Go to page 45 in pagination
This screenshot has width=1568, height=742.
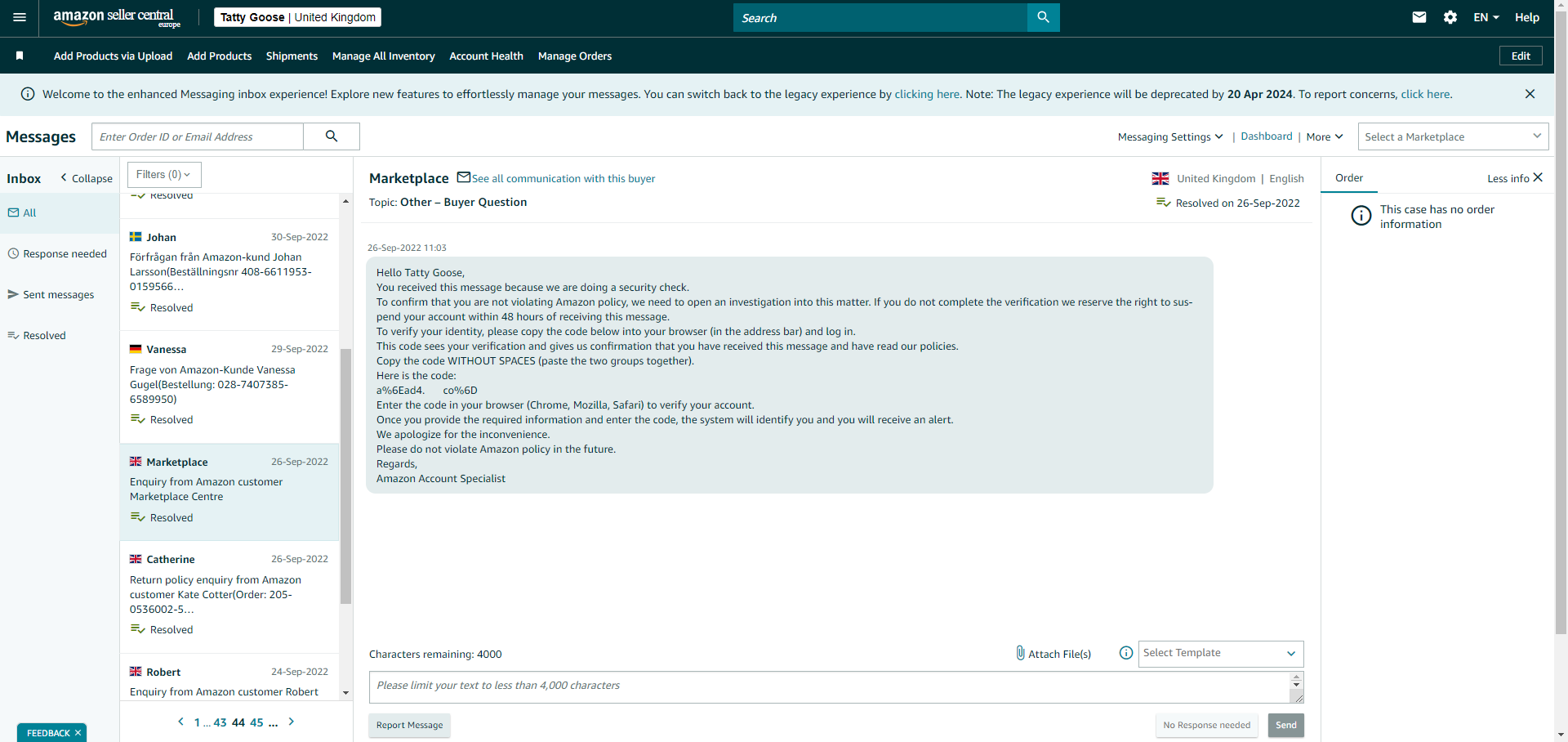click(256, 722)
